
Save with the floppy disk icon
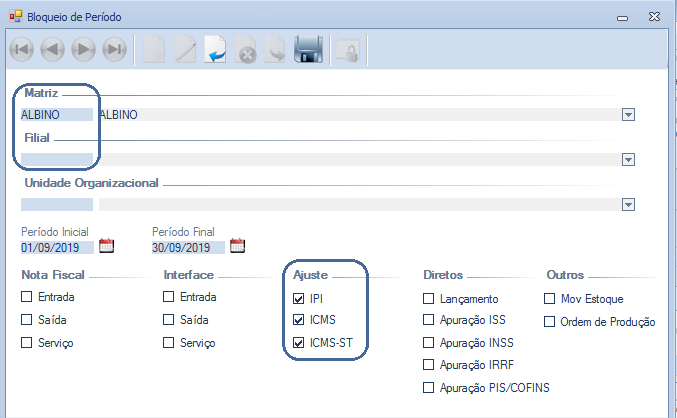(x=308, y=49)
